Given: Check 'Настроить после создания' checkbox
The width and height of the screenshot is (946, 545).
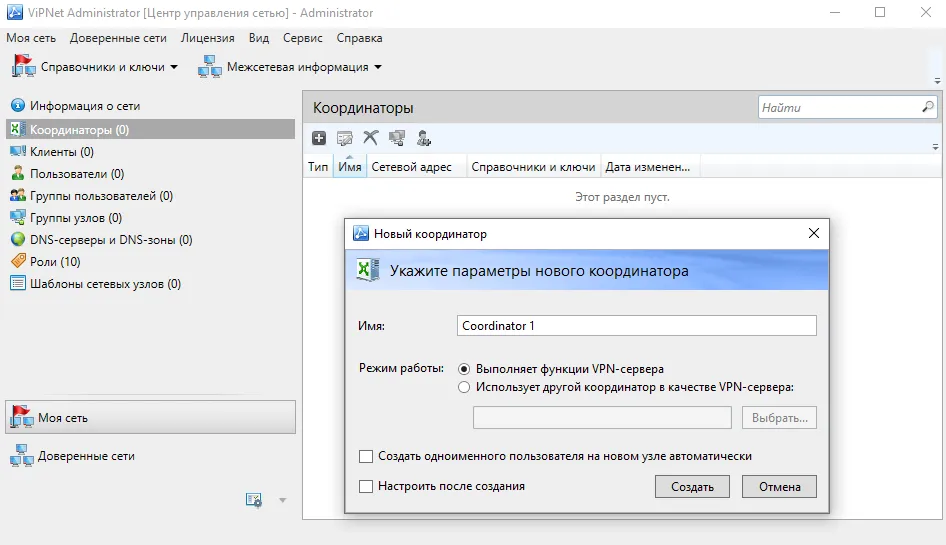Looking at the screenshot, I should click(x=366, y=486).
